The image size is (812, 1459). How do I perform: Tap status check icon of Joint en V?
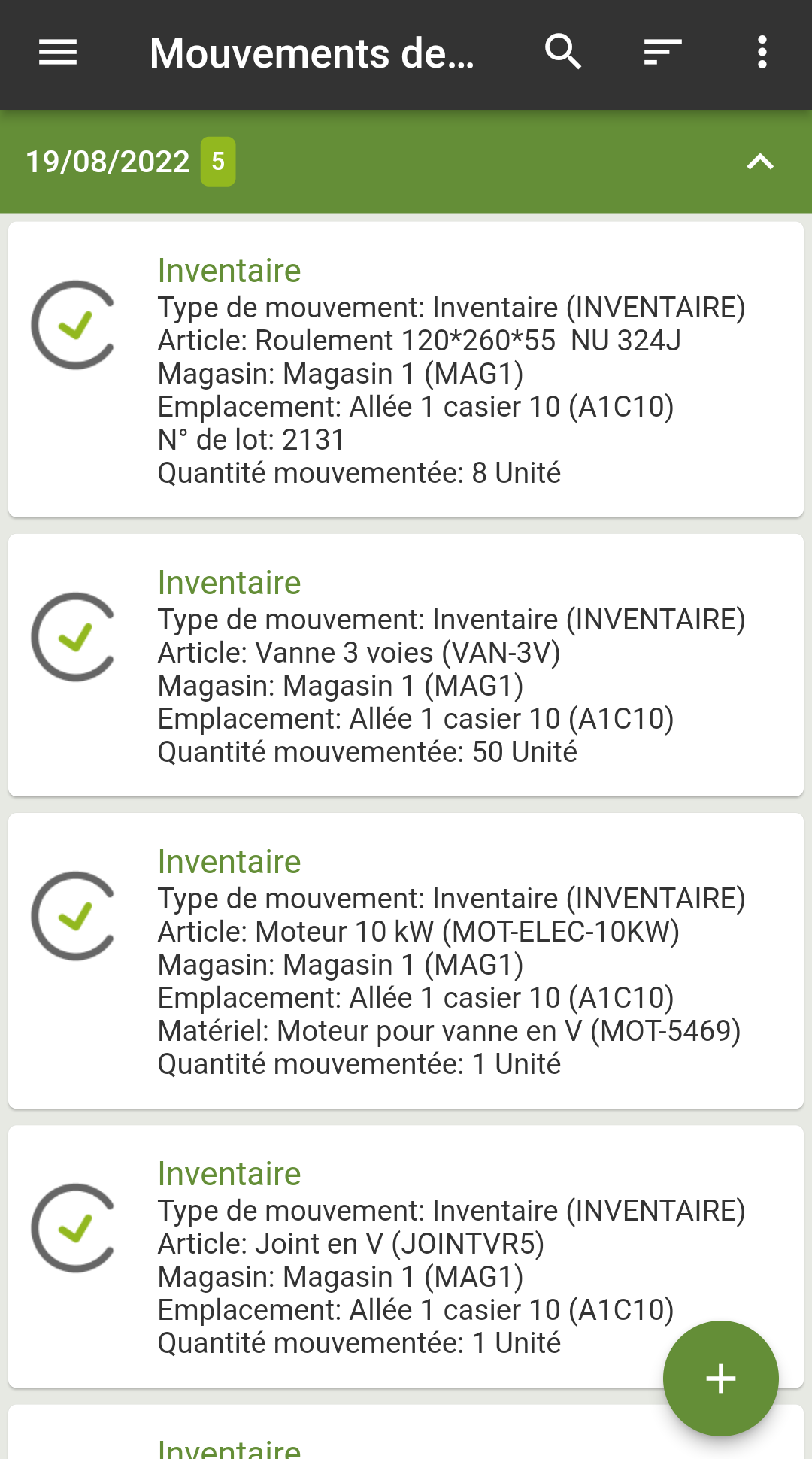coord(74,1228)
